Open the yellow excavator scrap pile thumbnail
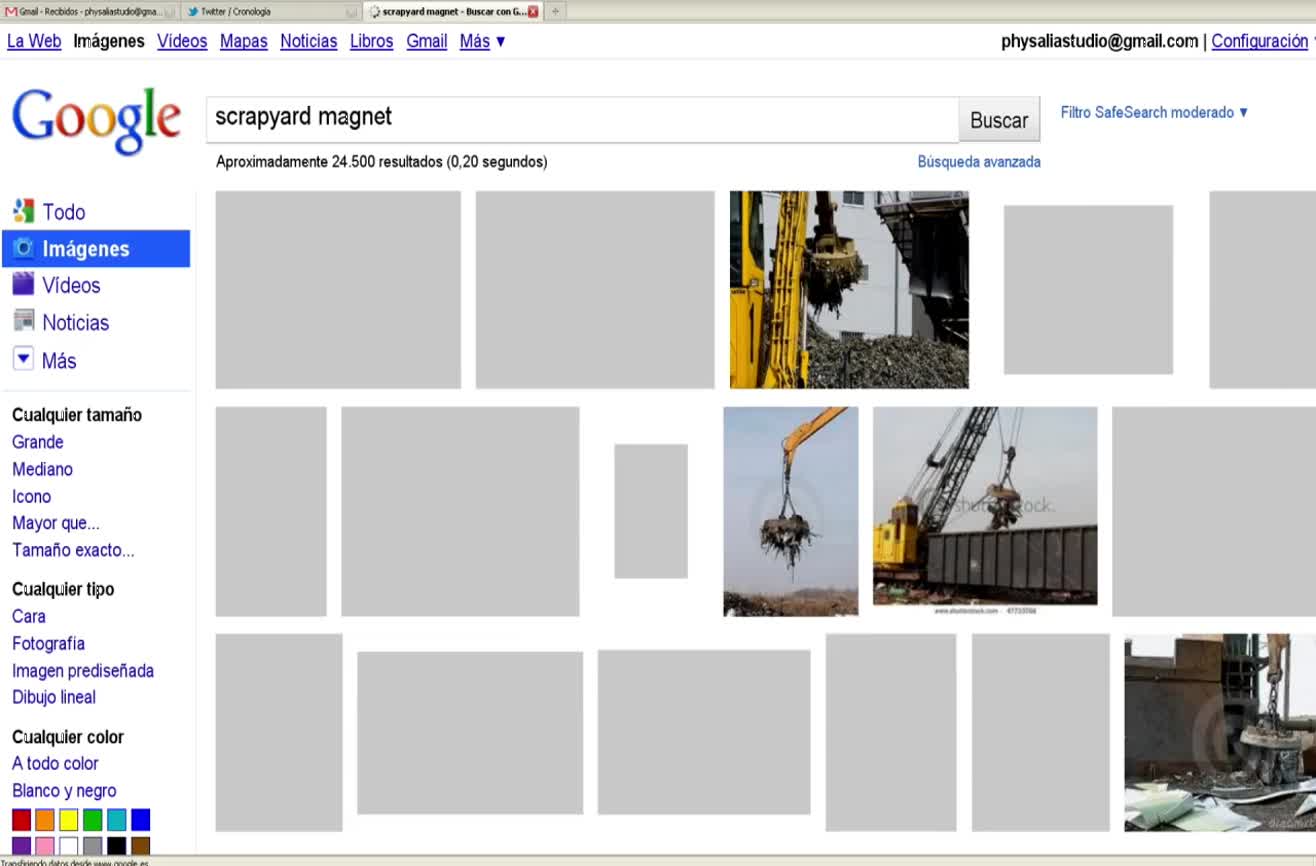This screenshot has height=866, width=1316. tap(848, 289)
